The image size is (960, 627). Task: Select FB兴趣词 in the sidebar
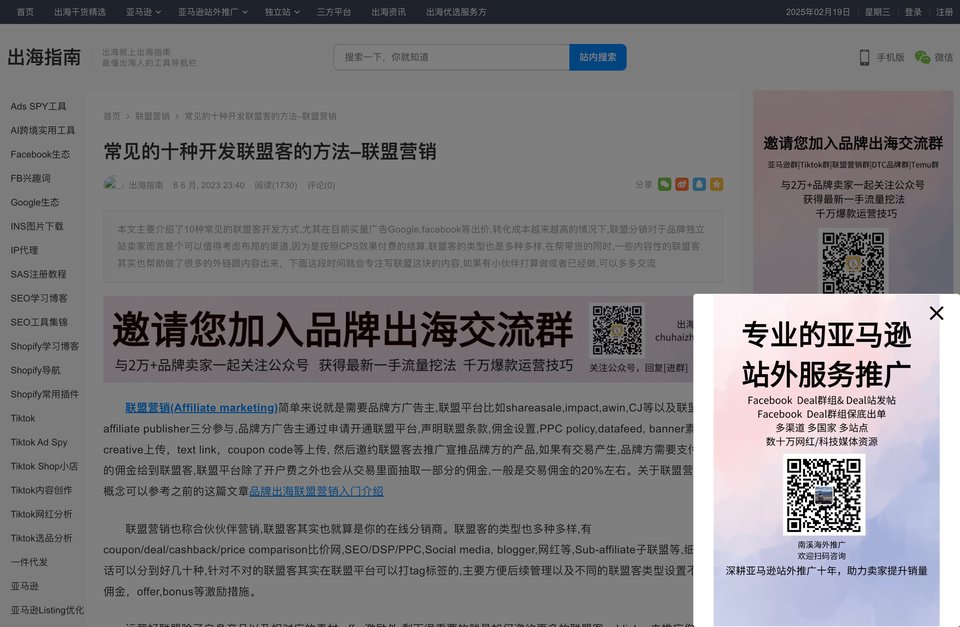click(31, 178)
